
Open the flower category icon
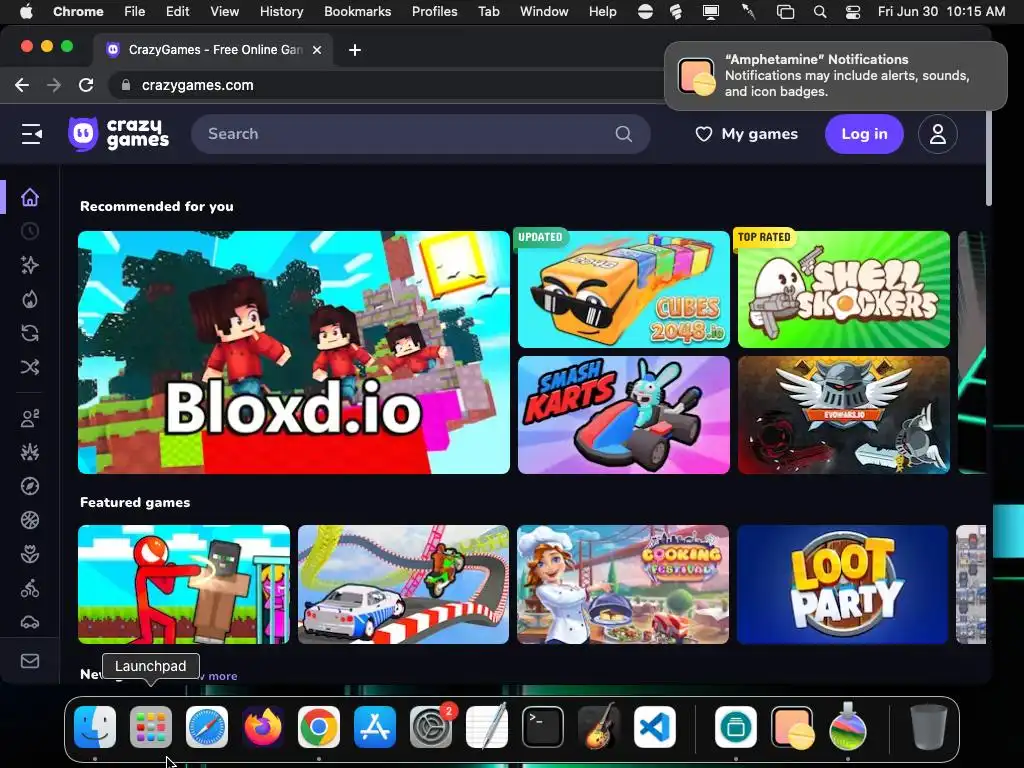pos(29,554)
